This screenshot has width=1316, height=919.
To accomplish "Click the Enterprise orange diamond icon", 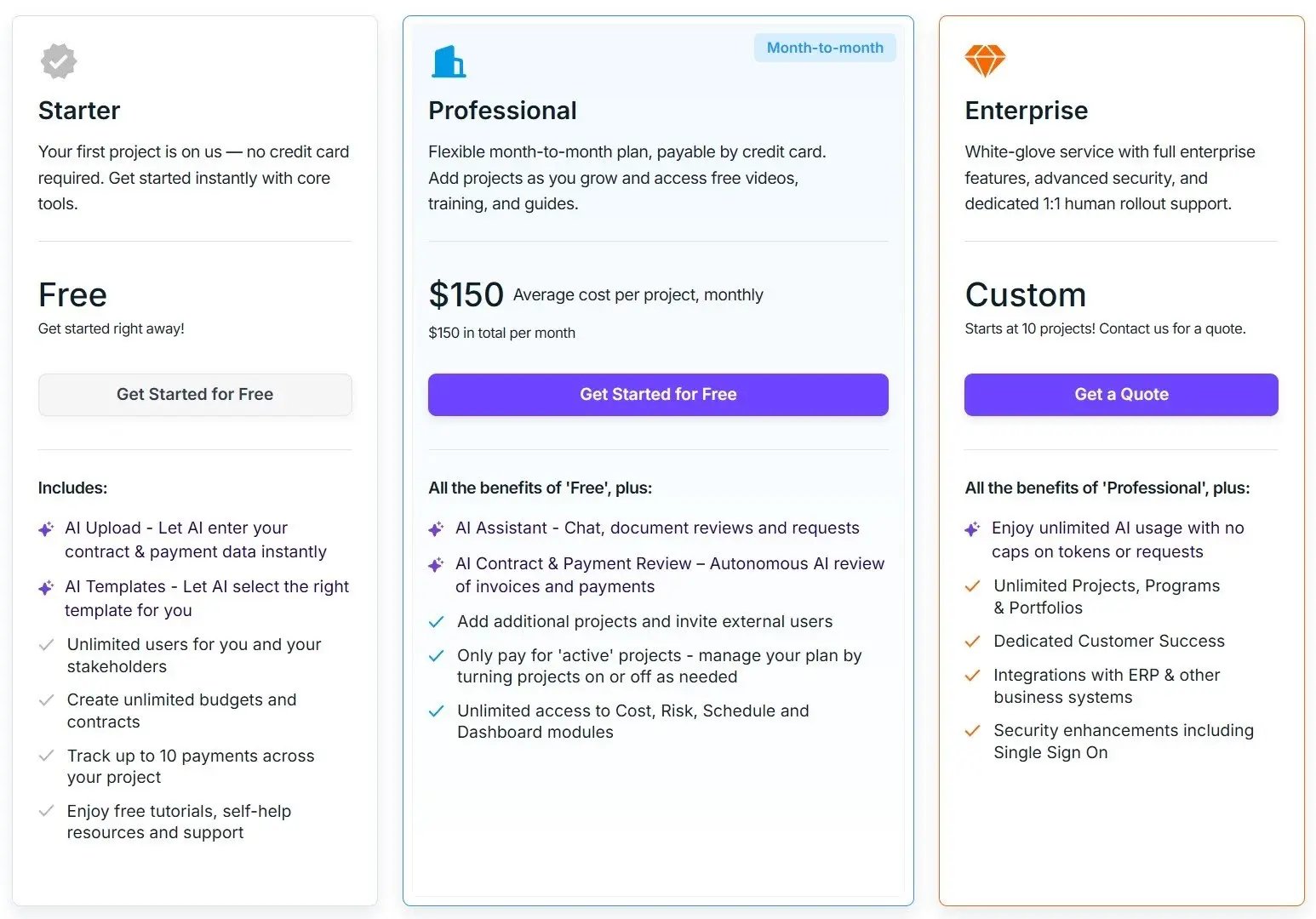I will [985, 61].
